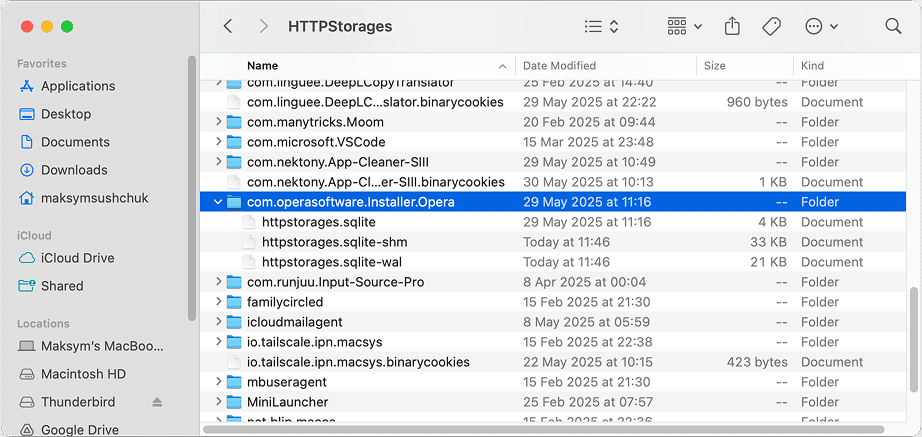Expand the io.tailscale.ipn.macsys folder
This screenshot has width=922, height=437.
[x=218, y=342]
